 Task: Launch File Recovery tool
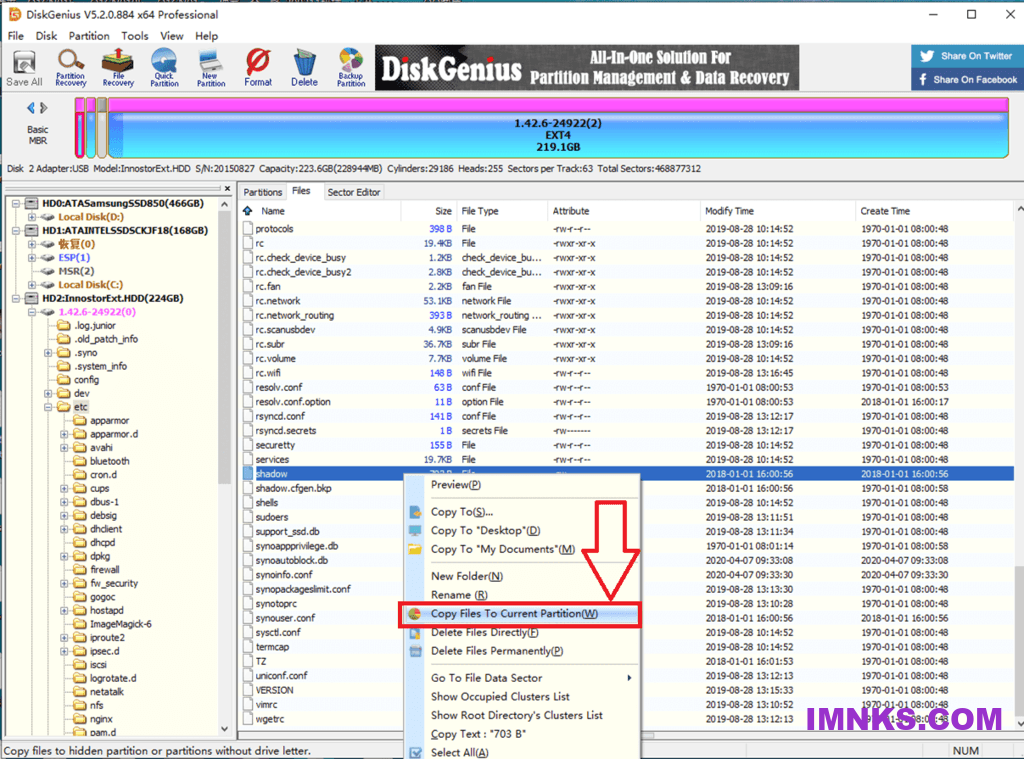click(x=118, y=68)
